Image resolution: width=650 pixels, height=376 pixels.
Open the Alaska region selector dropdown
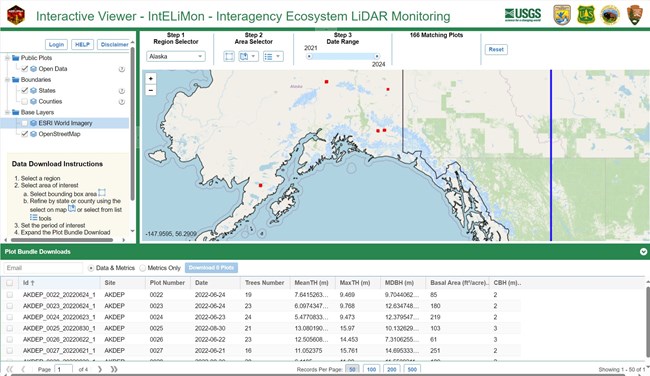(176, 56)
